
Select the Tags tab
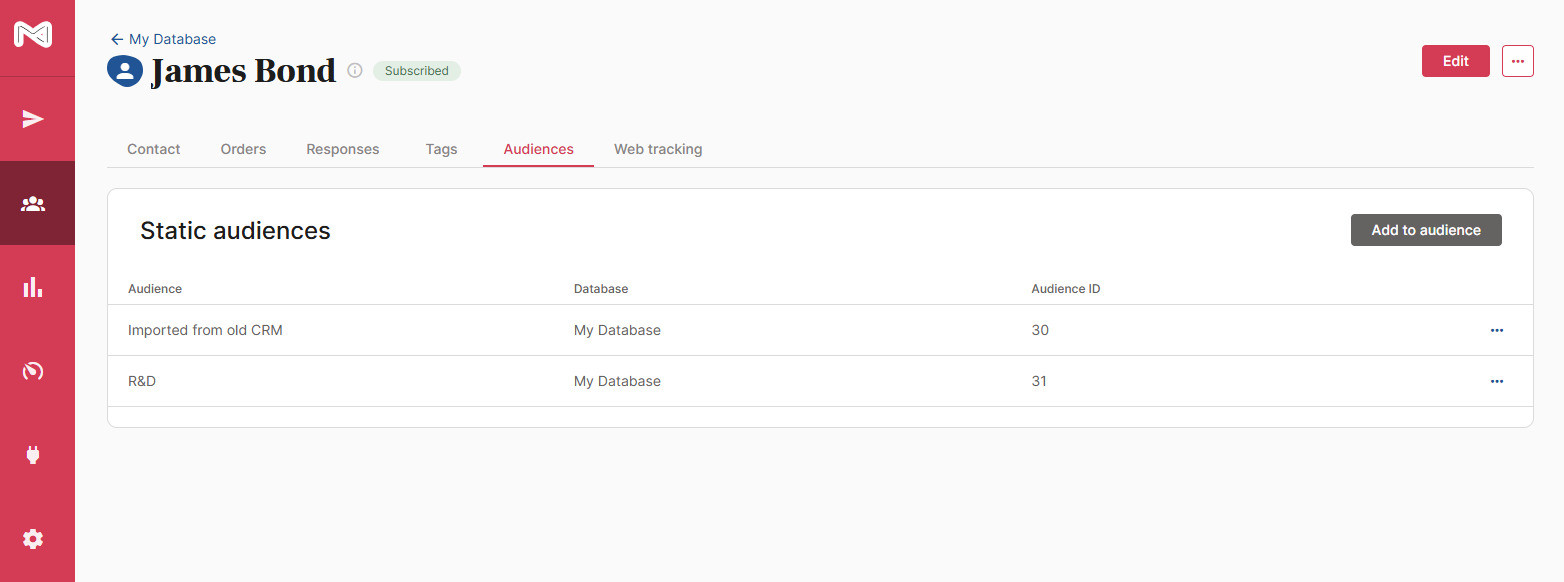click(x=441, y=149)
